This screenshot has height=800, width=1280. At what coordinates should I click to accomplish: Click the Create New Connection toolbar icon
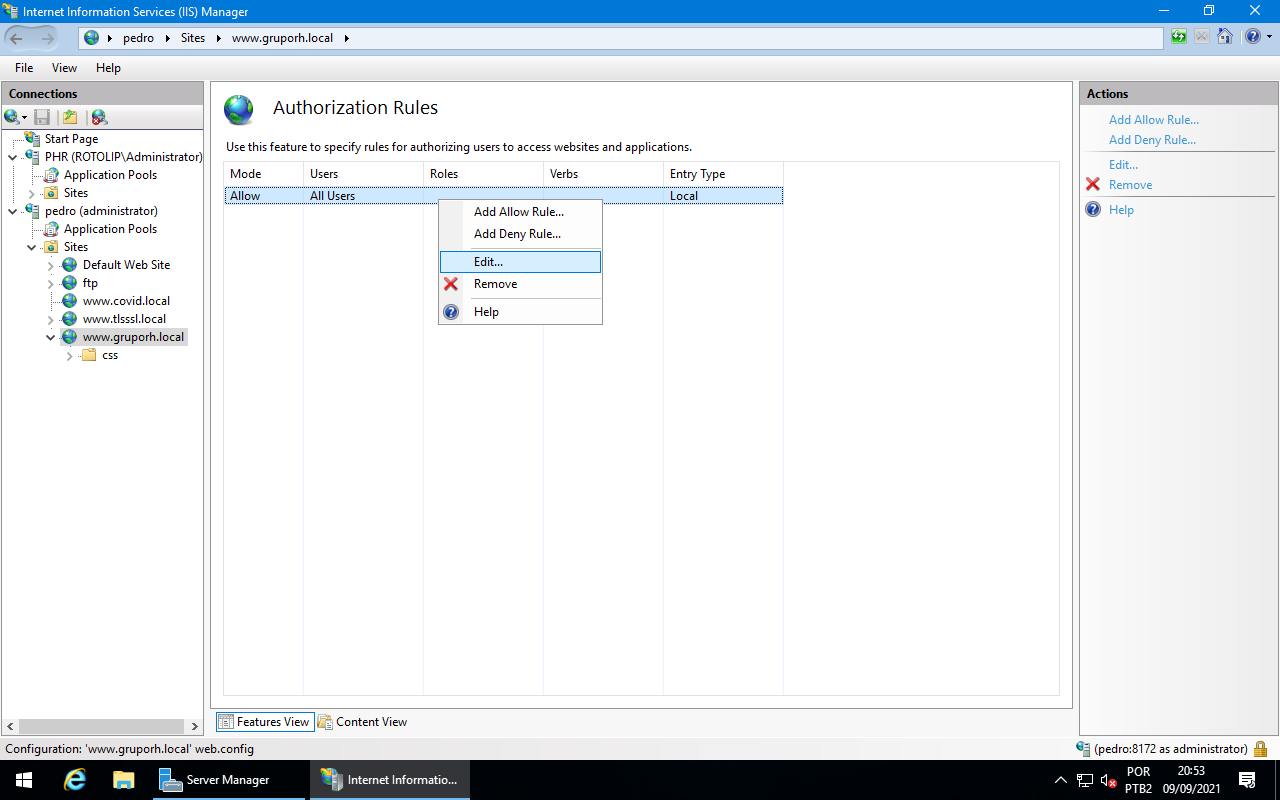[11, 117]
